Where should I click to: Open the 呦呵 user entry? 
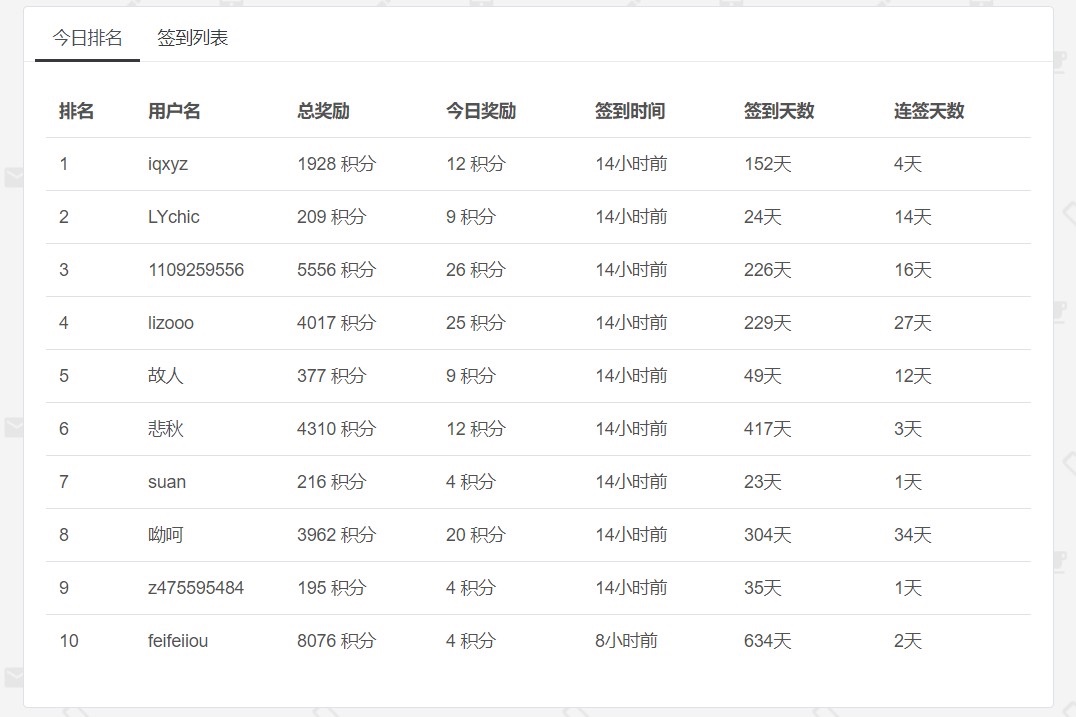[165, 534]
